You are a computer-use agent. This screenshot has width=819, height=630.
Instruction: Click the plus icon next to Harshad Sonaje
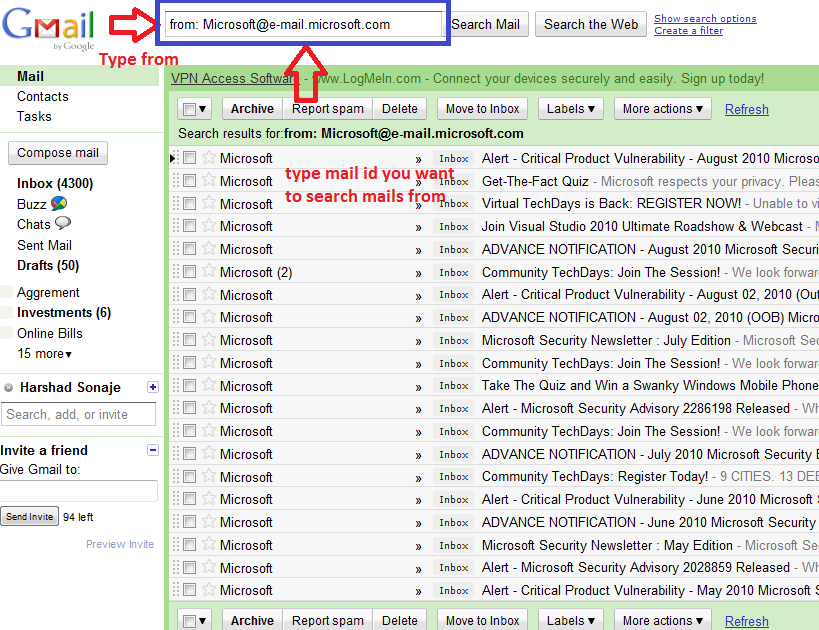tap(153, 387)
